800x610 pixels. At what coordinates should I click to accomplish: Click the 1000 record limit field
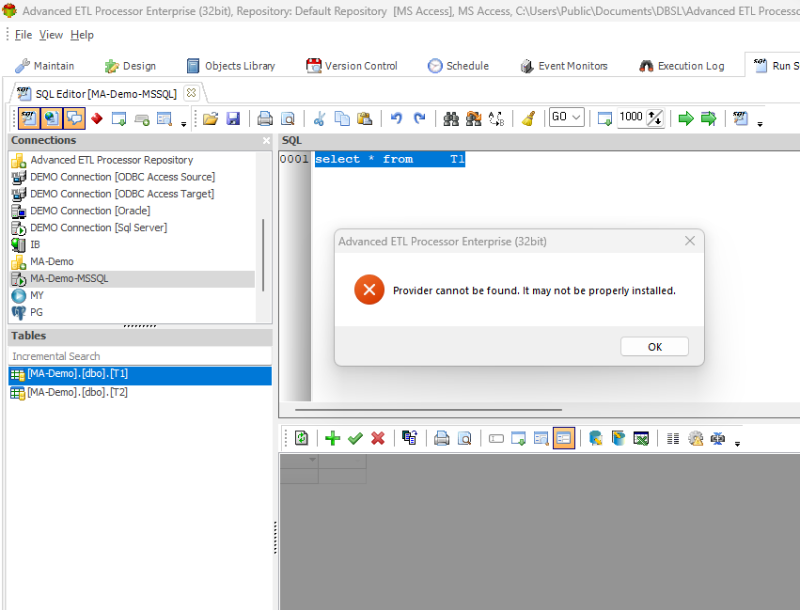click(631, 117)
